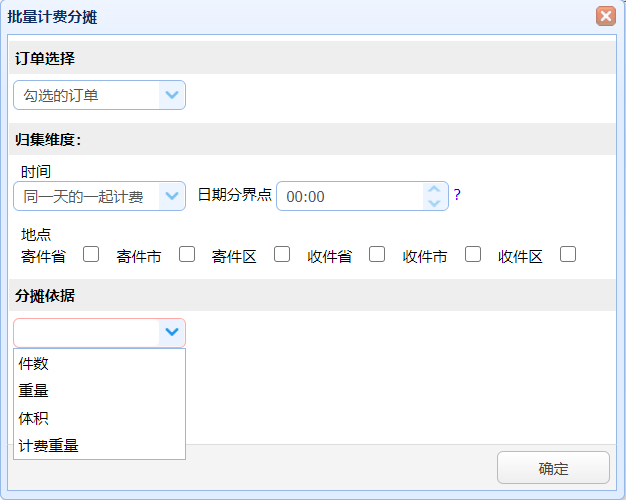The width and height of the screenshot is (626, 500).
Task: Click the 同一天的一起计费 text field
Action: (x=87, y=196)
